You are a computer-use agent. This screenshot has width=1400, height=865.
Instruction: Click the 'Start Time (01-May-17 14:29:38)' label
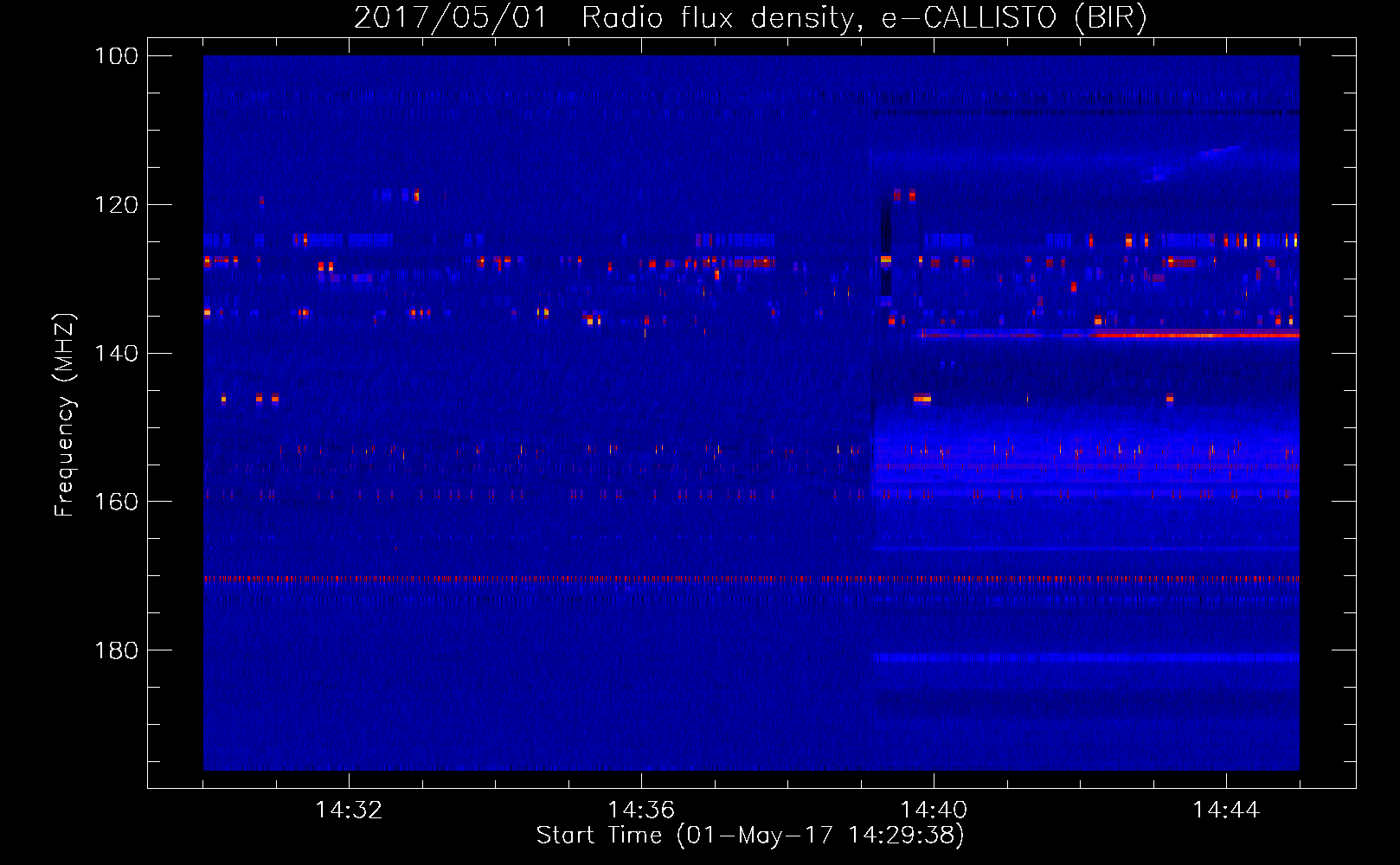coord(750,835)
